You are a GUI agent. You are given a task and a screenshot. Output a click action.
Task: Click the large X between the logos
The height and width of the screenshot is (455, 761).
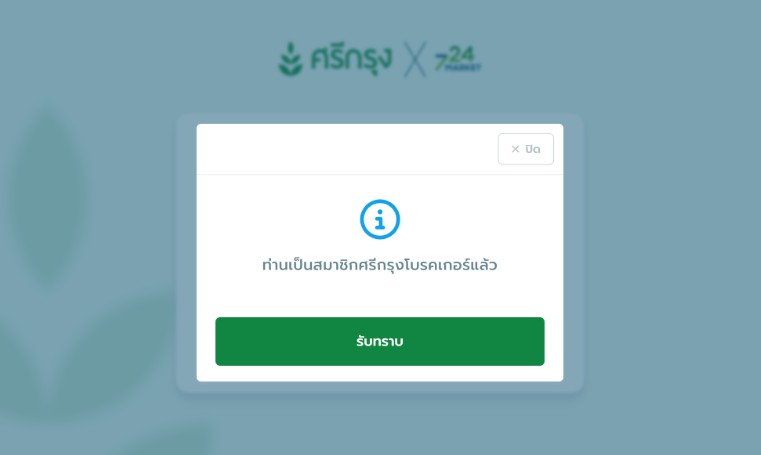415,60
